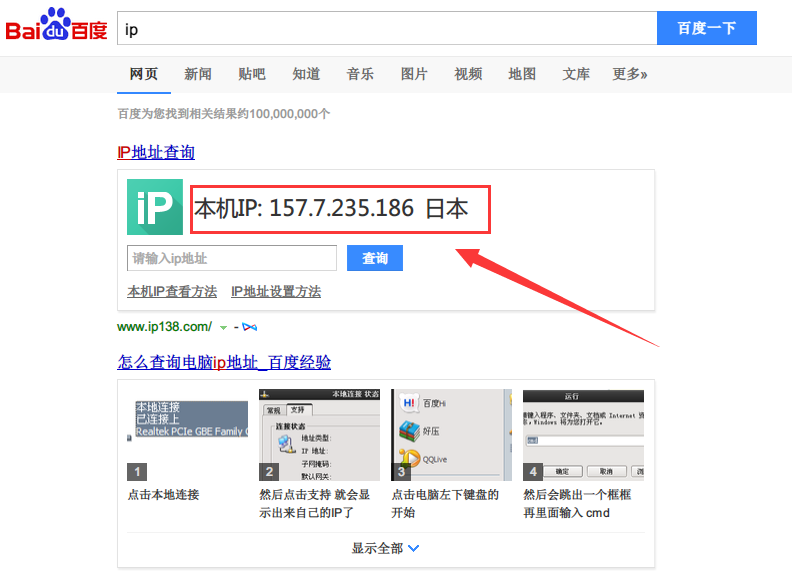Click step 4 thumbnail 运行 dialog
Image resolution: width=792 pixels, height=573 pixels.
tap(583, 435)
